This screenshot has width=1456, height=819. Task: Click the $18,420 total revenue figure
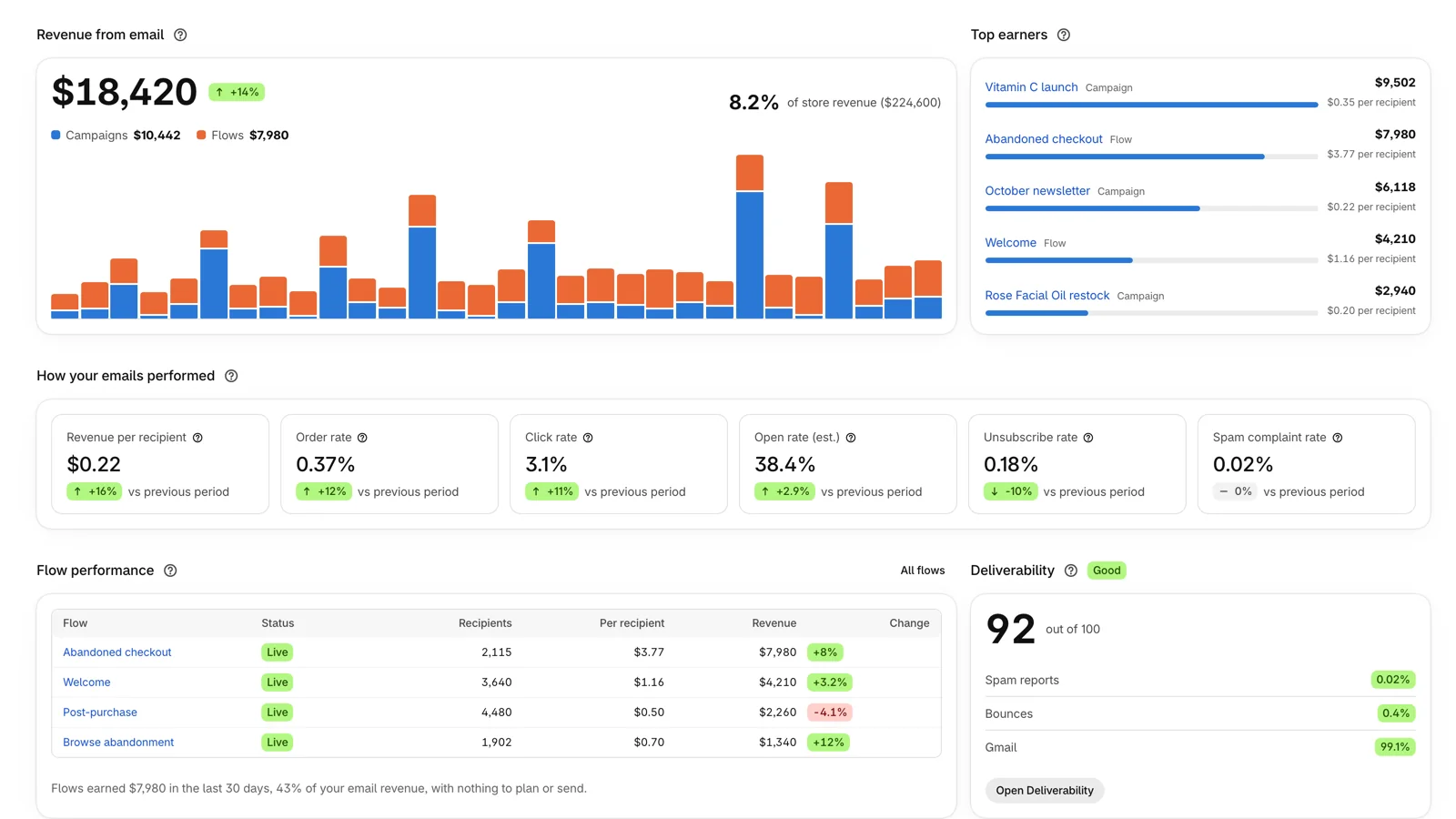(x=125, y=92)
